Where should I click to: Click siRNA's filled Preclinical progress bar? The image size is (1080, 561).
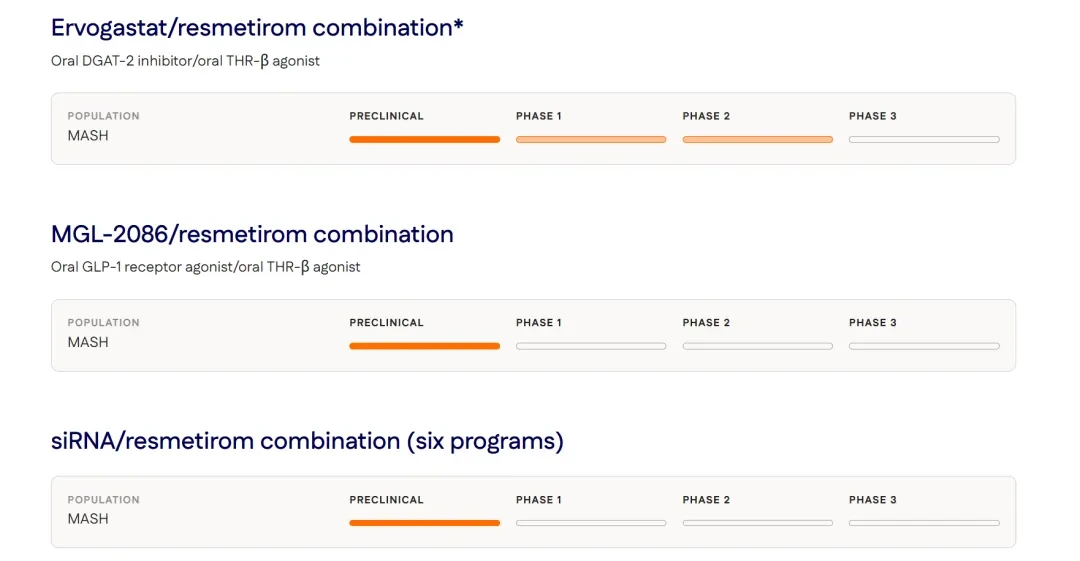tap(424, 523)
